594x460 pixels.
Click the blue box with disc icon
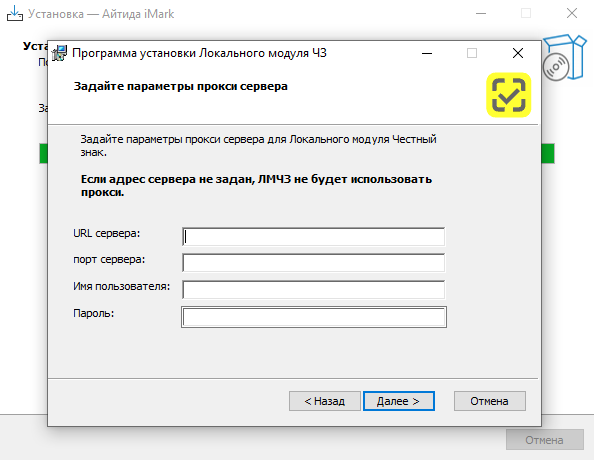click(x=564, y=58)
